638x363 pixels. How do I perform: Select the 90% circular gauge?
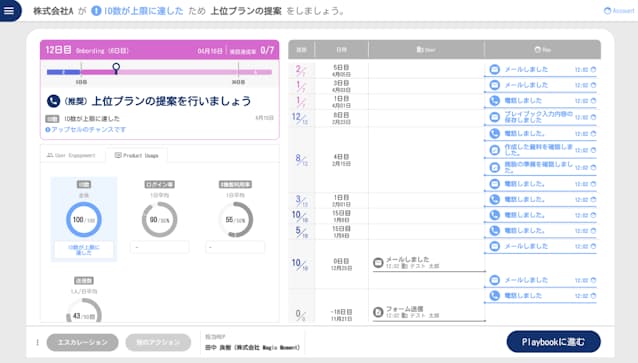[160, 220]
